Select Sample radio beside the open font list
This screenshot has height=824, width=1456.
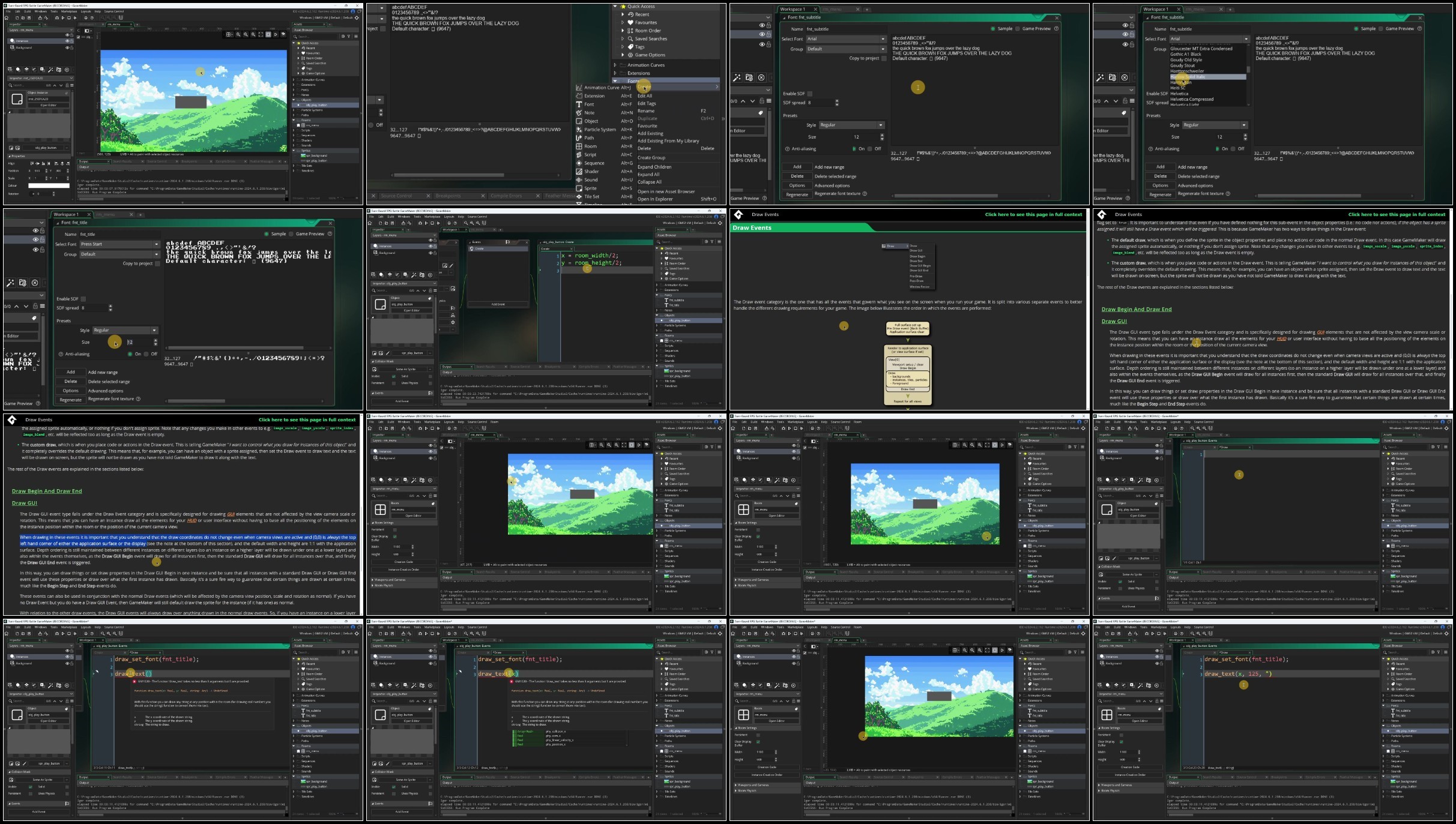pos(1356,29)
